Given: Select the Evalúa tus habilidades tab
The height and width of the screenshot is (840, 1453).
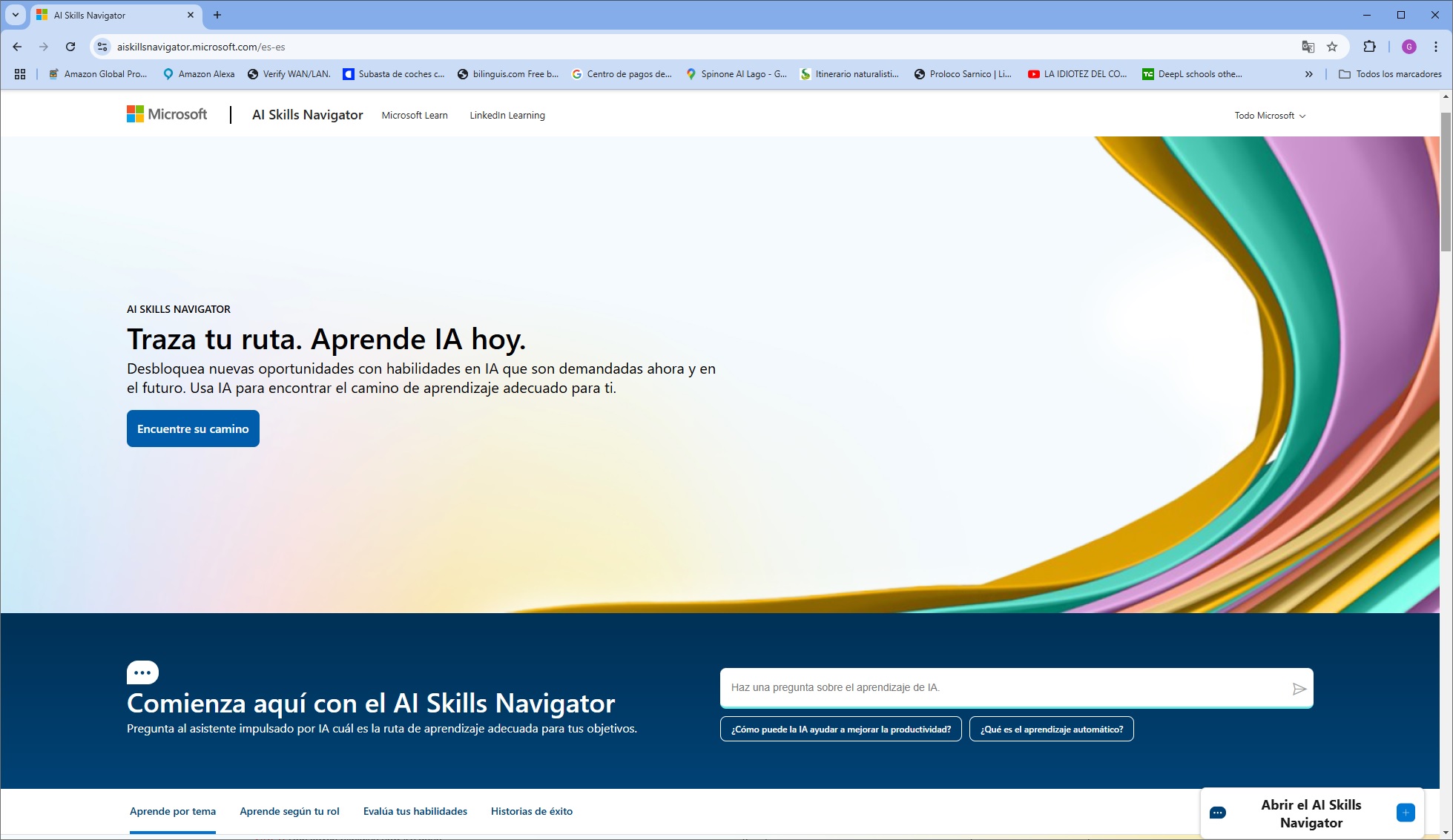Looking at the screenshot, I should (415, 811).
